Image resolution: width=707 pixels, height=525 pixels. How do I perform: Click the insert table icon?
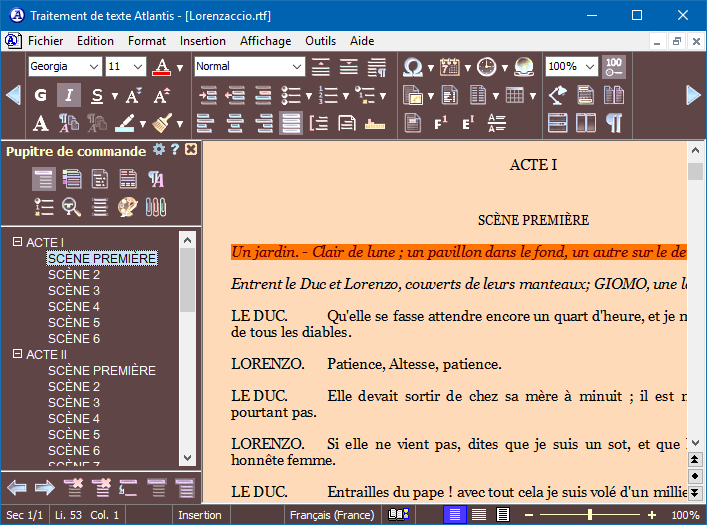(514, 95)
